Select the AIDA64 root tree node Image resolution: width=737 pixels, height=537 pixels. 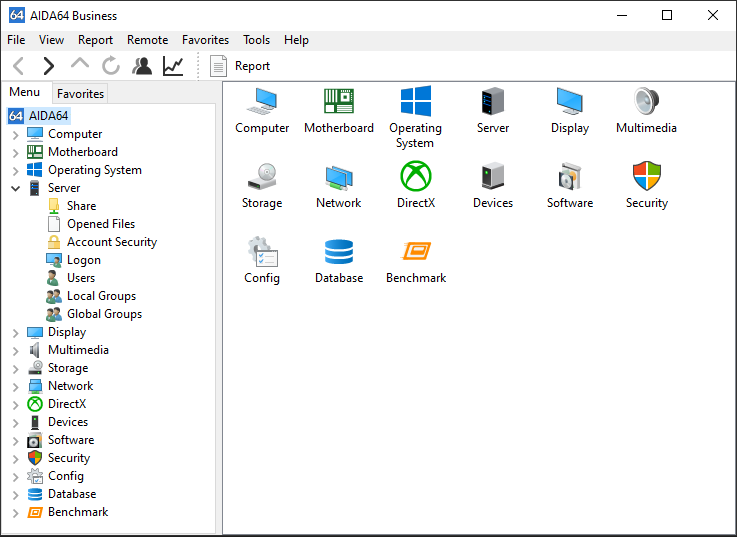(x=39, y=116)
